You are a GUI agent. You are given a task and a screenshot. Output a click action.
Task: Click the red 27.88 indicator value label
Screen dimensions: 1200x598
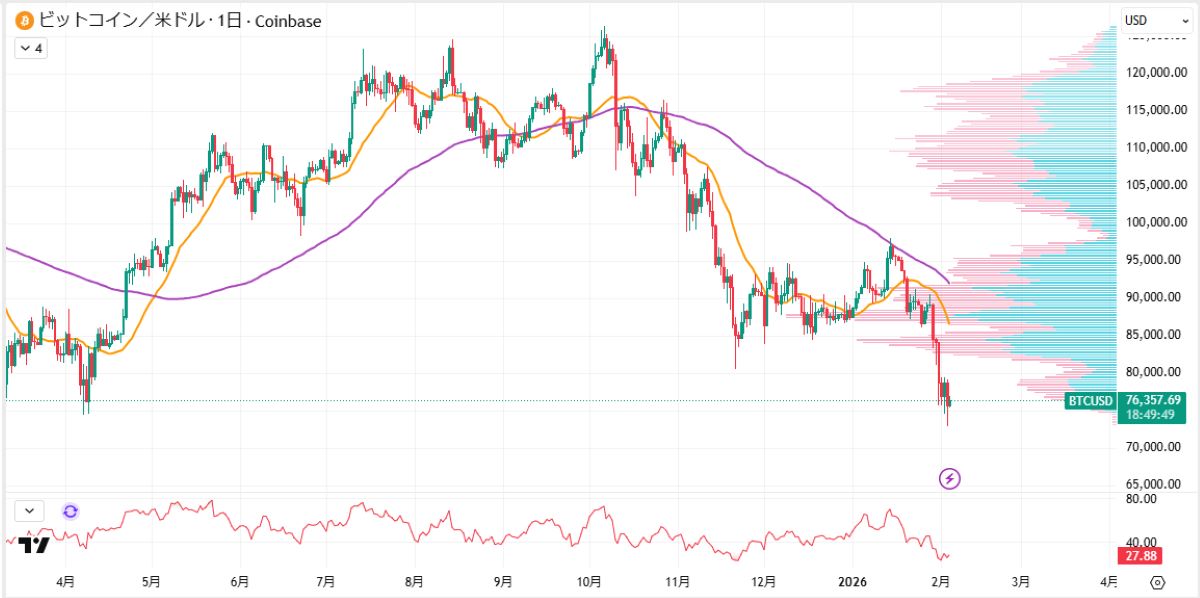[x=1139, y=556]
